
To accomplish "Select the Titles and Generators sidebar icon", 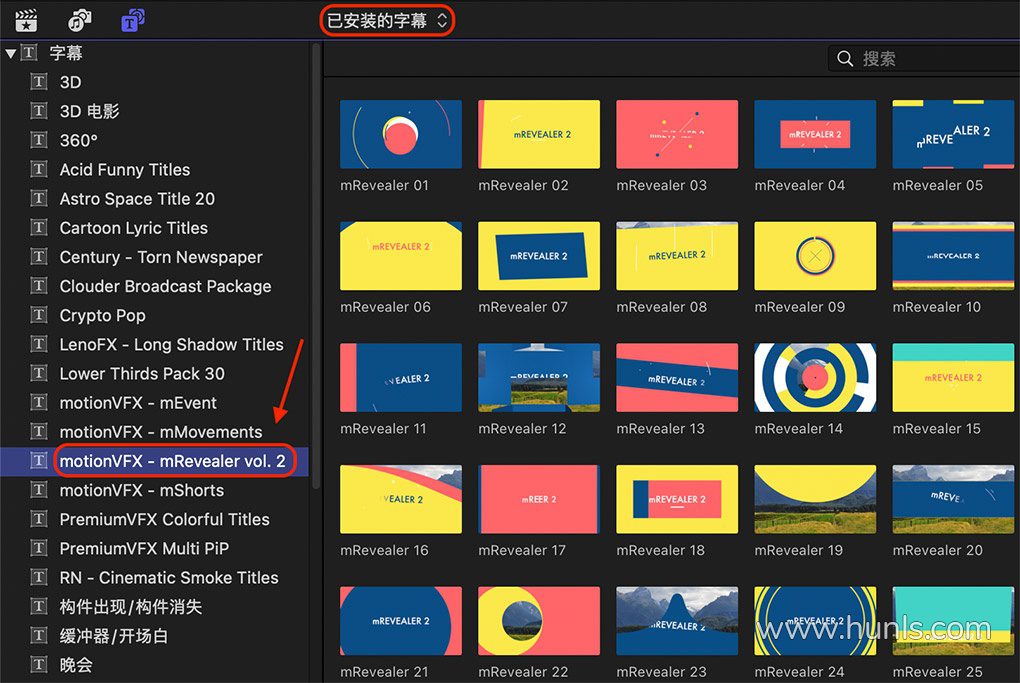I will [132, 20].
